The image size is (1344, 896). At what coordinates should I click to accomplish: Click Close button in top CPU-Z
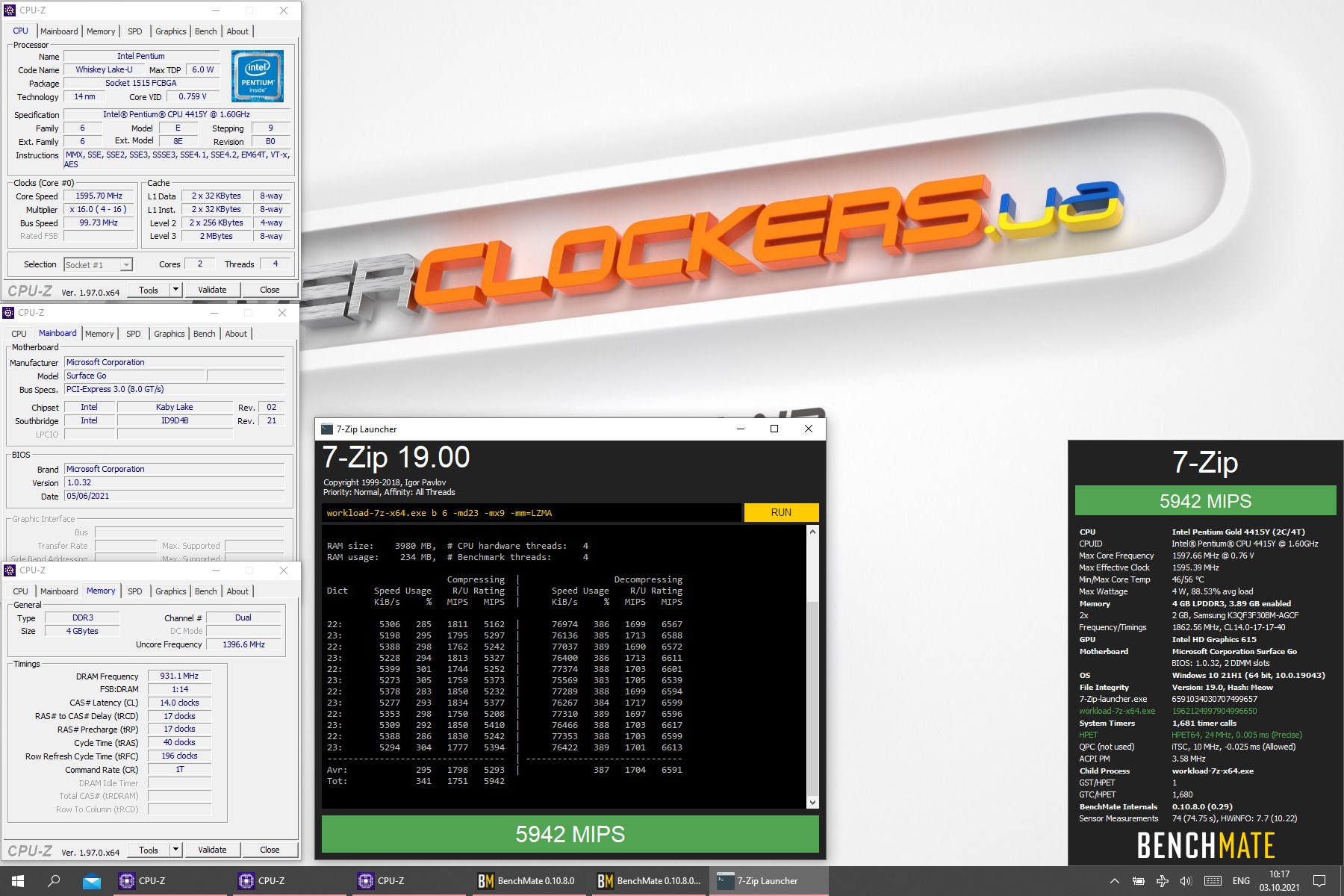click(x=270, y=290)
